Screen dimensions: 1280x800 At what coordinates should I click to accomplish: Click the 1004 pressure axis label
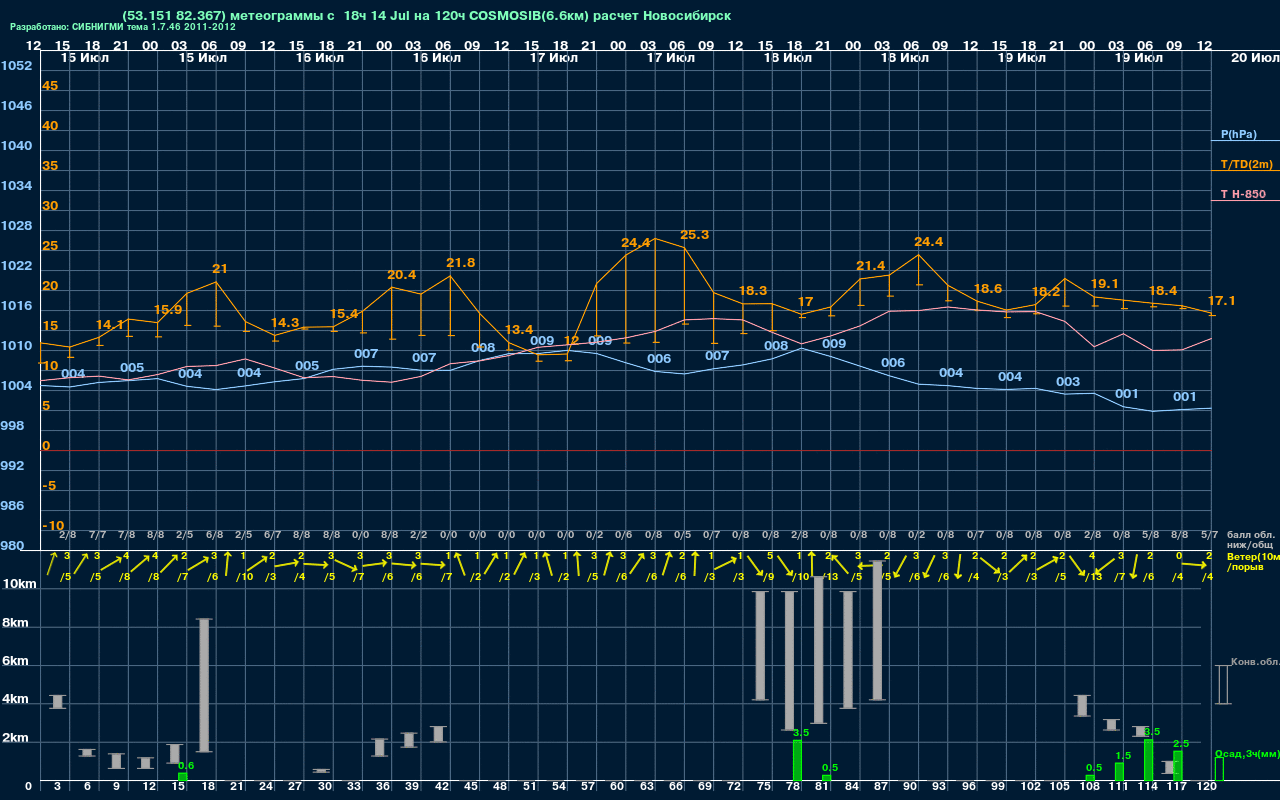pyautogui.click(x=16, y=386)
